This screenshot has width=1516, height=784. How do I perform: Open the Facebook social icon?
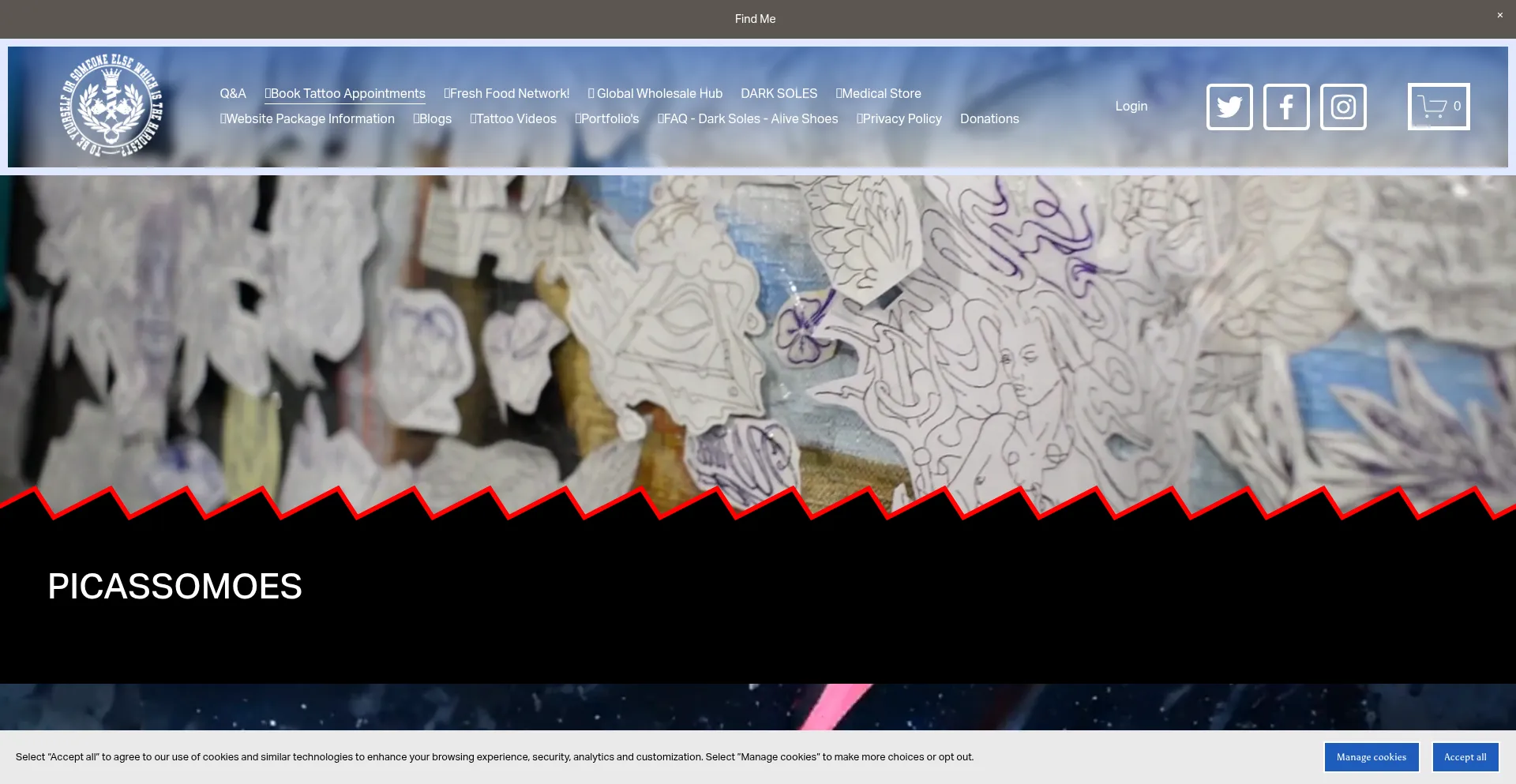pos(1286,107)
